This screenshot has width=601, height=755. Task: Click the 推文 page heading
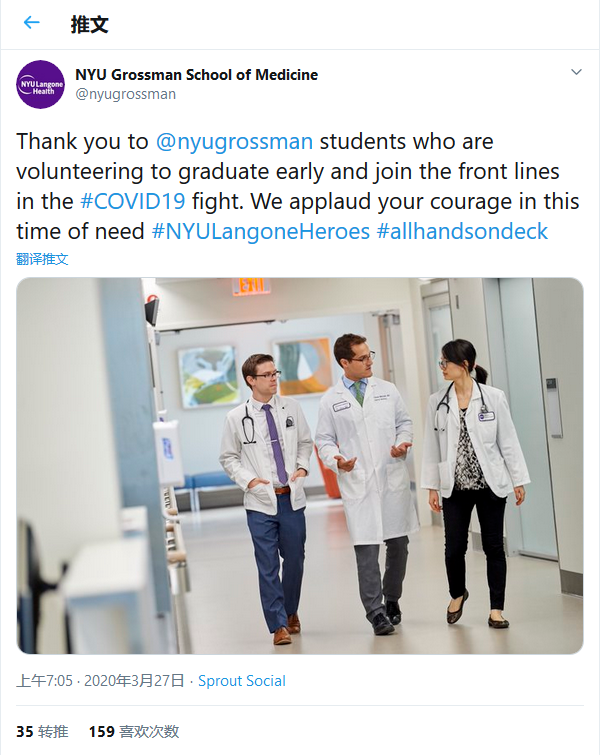[x=89, y=24]
